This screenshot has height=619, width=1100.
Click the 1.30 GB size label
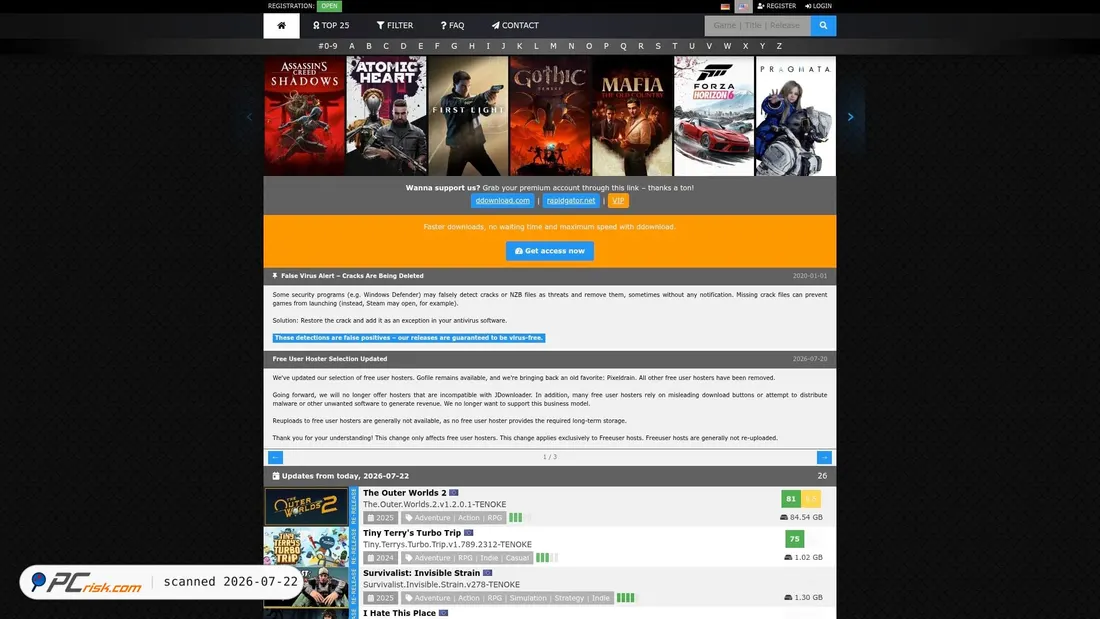(x=803, y=597)
